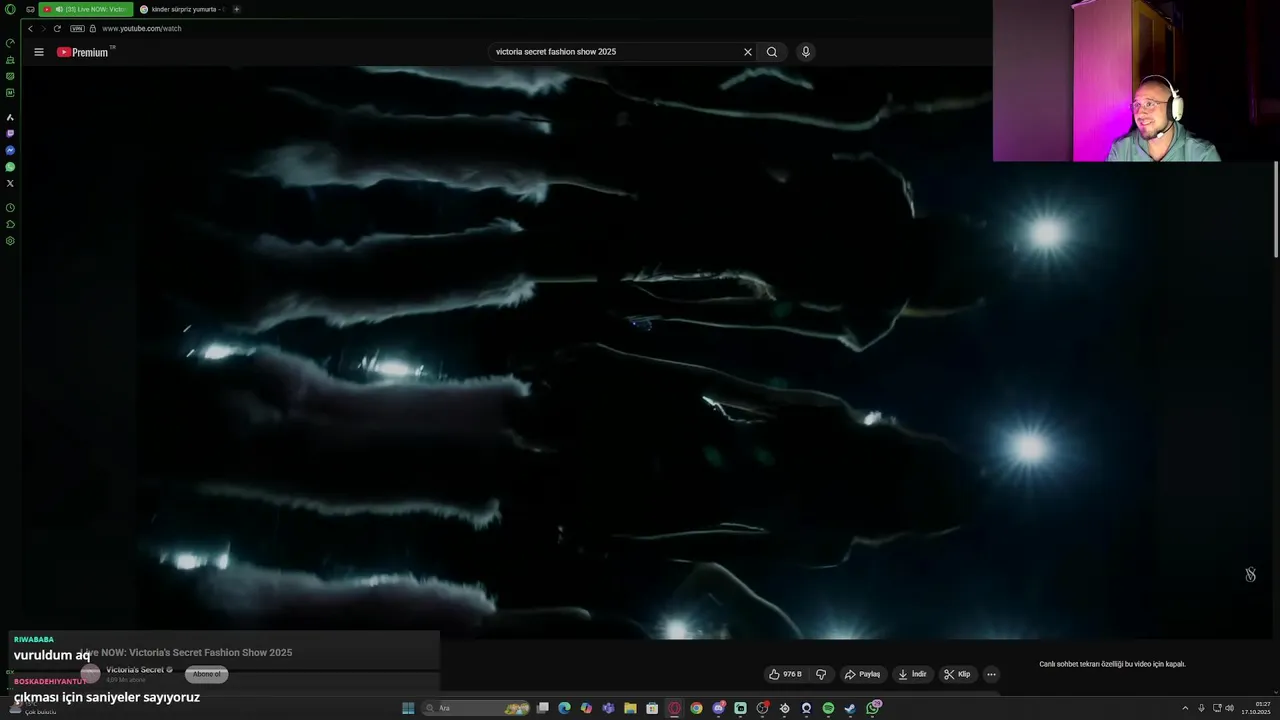Dislike the video with thumbs down
The width and height of the screenshot is (1280, 720).
(x=821, y=674)
